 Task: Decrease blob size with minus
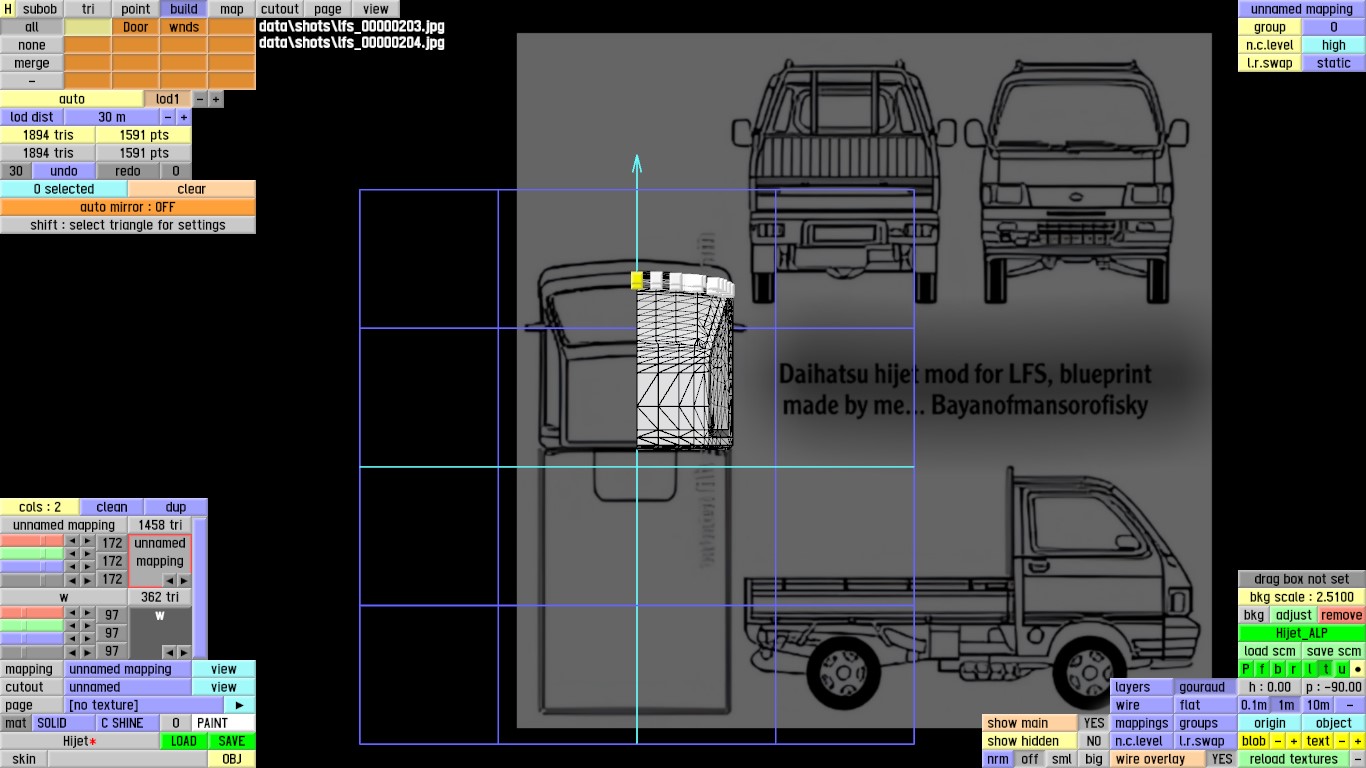pyautogui.click(x=1278, y=741)
